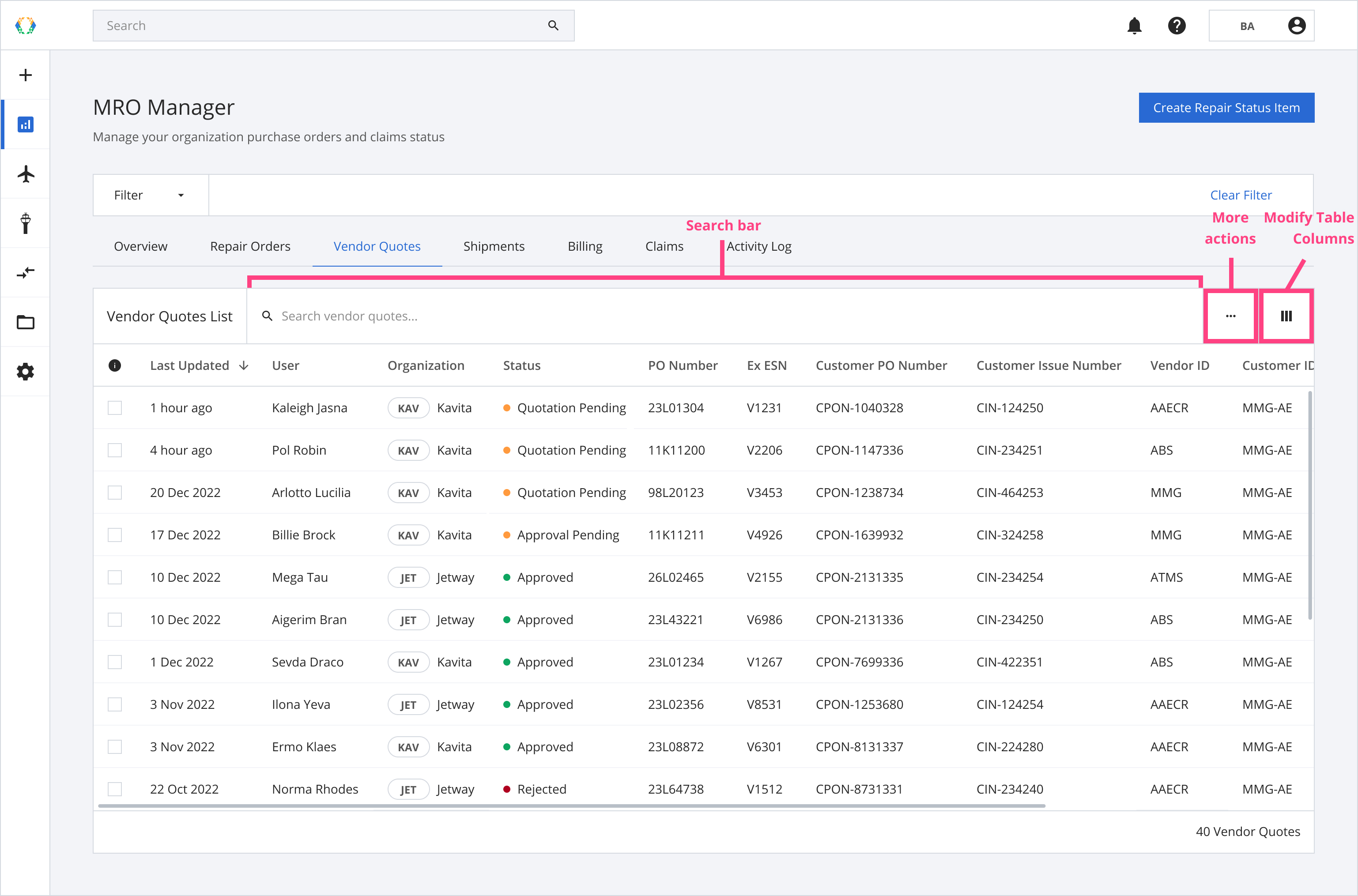Select checkbox for Pol Robin row
The height and width of the screenshot is (896, 1358).
tap(115, 450)
